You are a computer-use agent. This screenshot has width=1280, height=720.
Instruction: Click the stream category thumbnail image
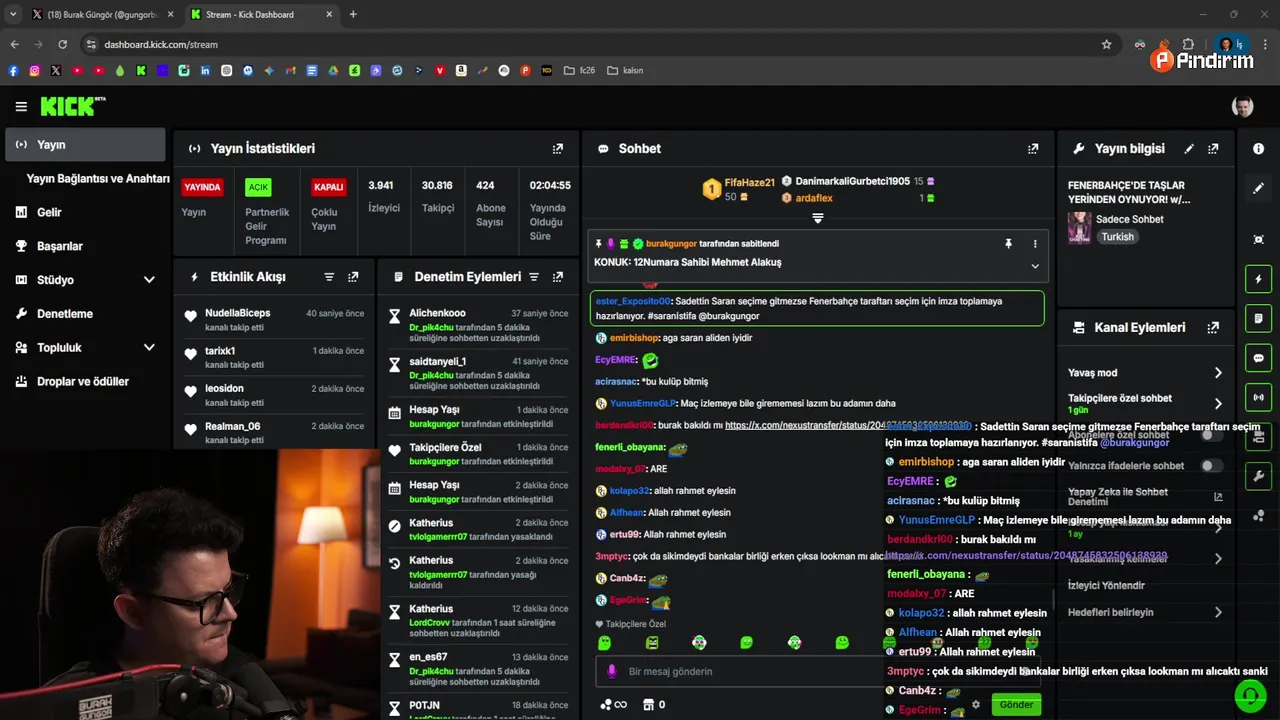(1079, 228)
